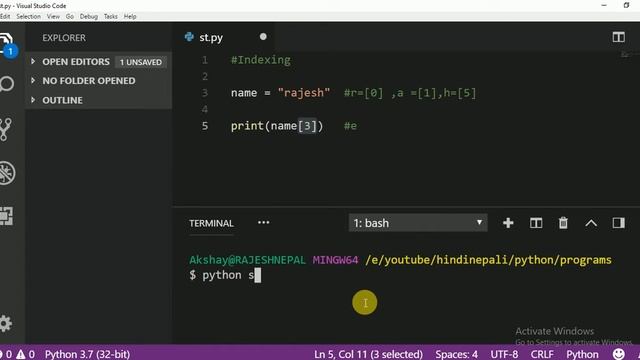Click the unsaved dot on st.py tab
Screen dimensions: 640x360
pos(263,37)
